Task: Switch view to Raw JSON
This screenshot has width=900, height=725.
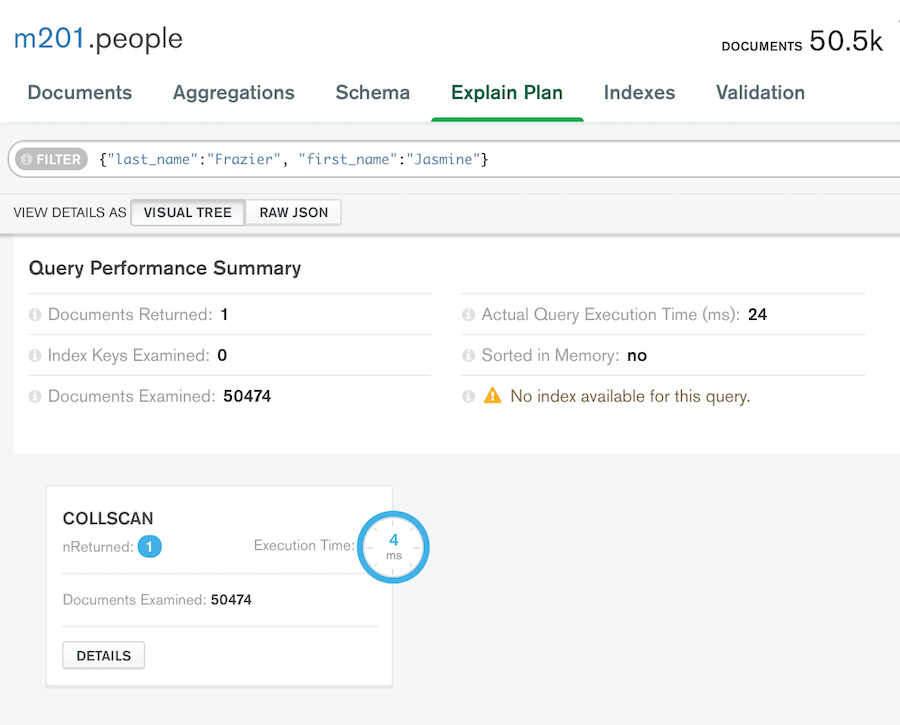Action: coord(293,212)
